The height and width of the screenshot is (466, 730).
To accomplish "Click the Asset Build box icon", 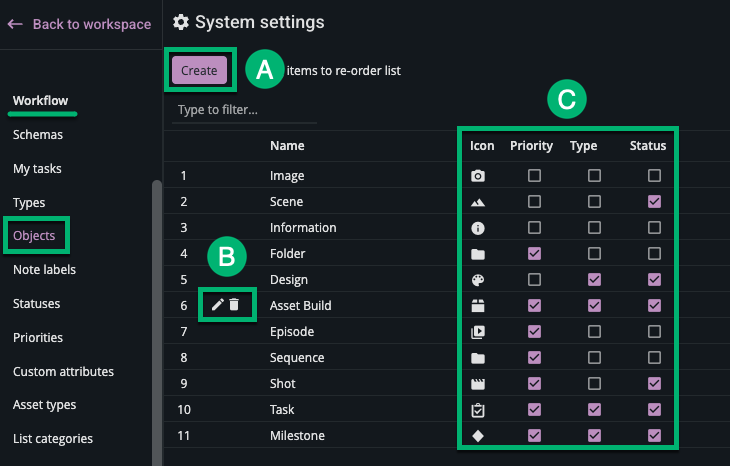I will (478, 306).
